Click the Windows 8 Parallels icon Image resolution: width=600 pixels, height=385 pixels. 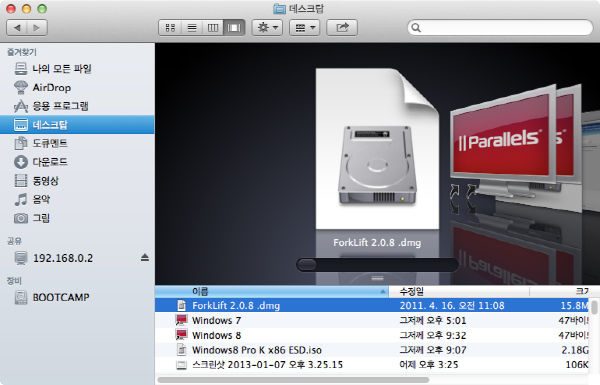(x=181, y=335)
